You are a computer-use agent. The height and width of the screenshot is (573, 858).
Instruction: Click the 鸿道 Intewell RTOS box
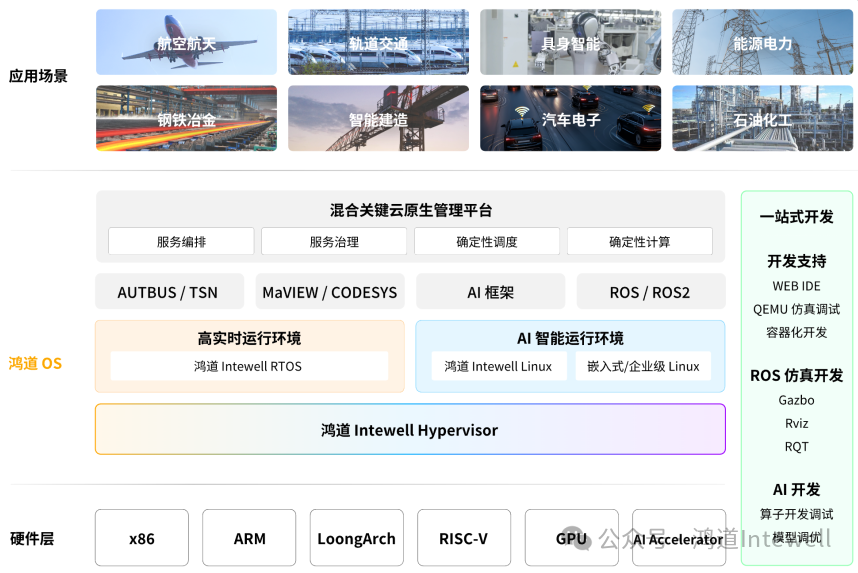pos(249,366)
